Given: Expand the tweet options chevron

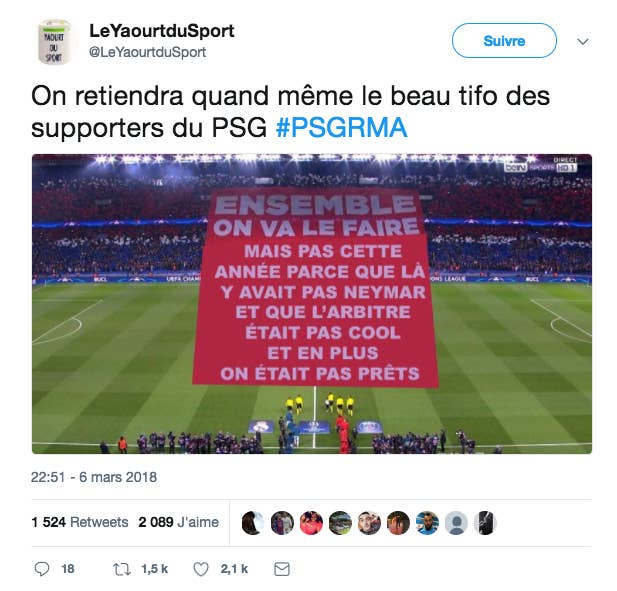Looking at the screenshot, I should (583, 41).
